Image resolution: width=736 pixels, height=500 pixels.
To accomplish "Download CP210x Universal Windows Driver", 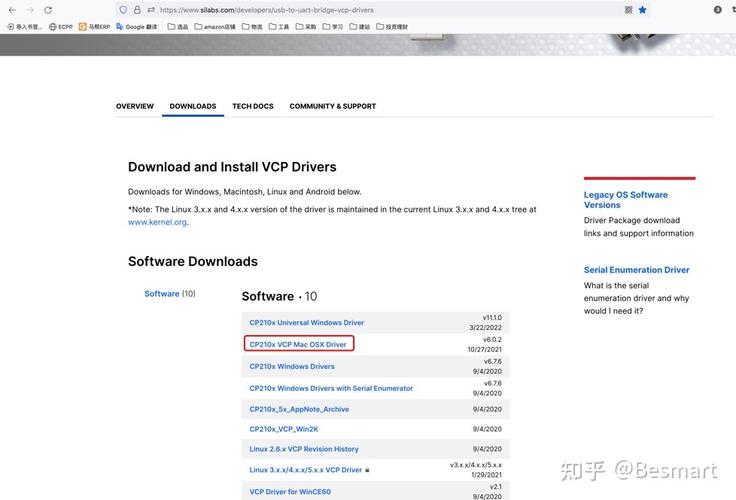I will coord(307,323).
